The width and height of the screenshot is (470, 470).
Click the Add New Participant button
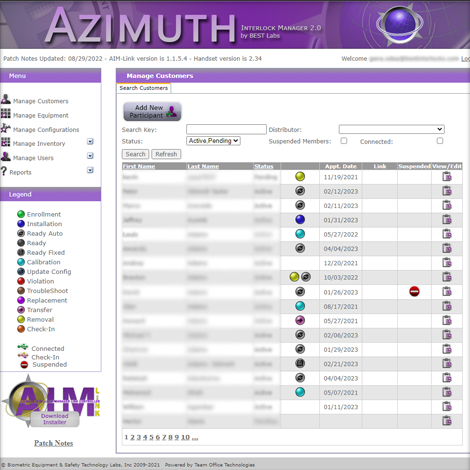click(152, 111)
